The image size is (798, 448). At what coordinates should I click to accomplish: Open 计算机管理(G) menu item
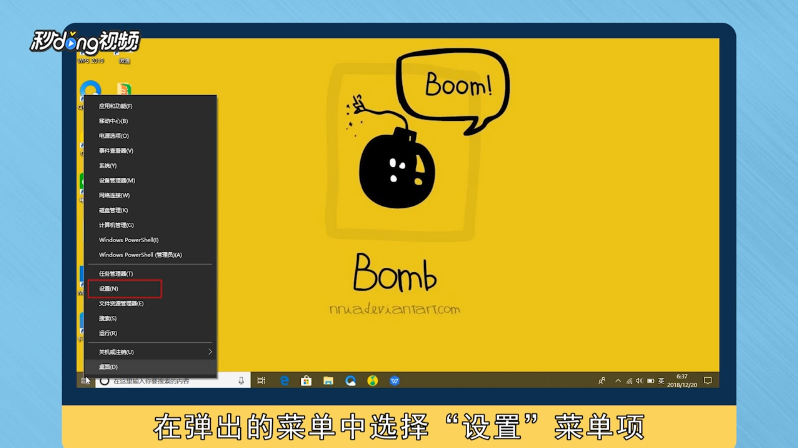point(151,225)
